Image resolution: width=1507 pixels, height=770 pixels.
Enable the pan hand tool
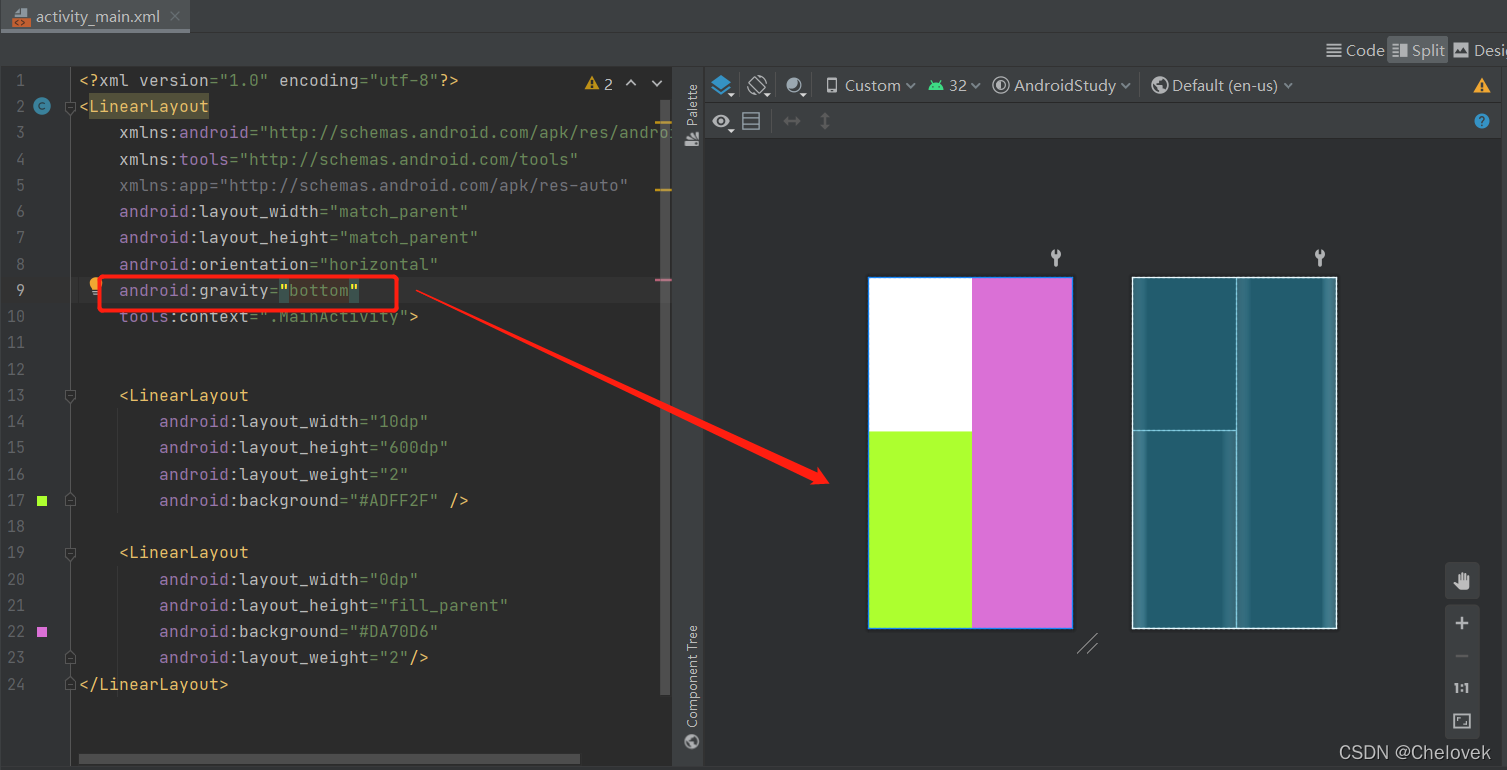coord(1461,581)
